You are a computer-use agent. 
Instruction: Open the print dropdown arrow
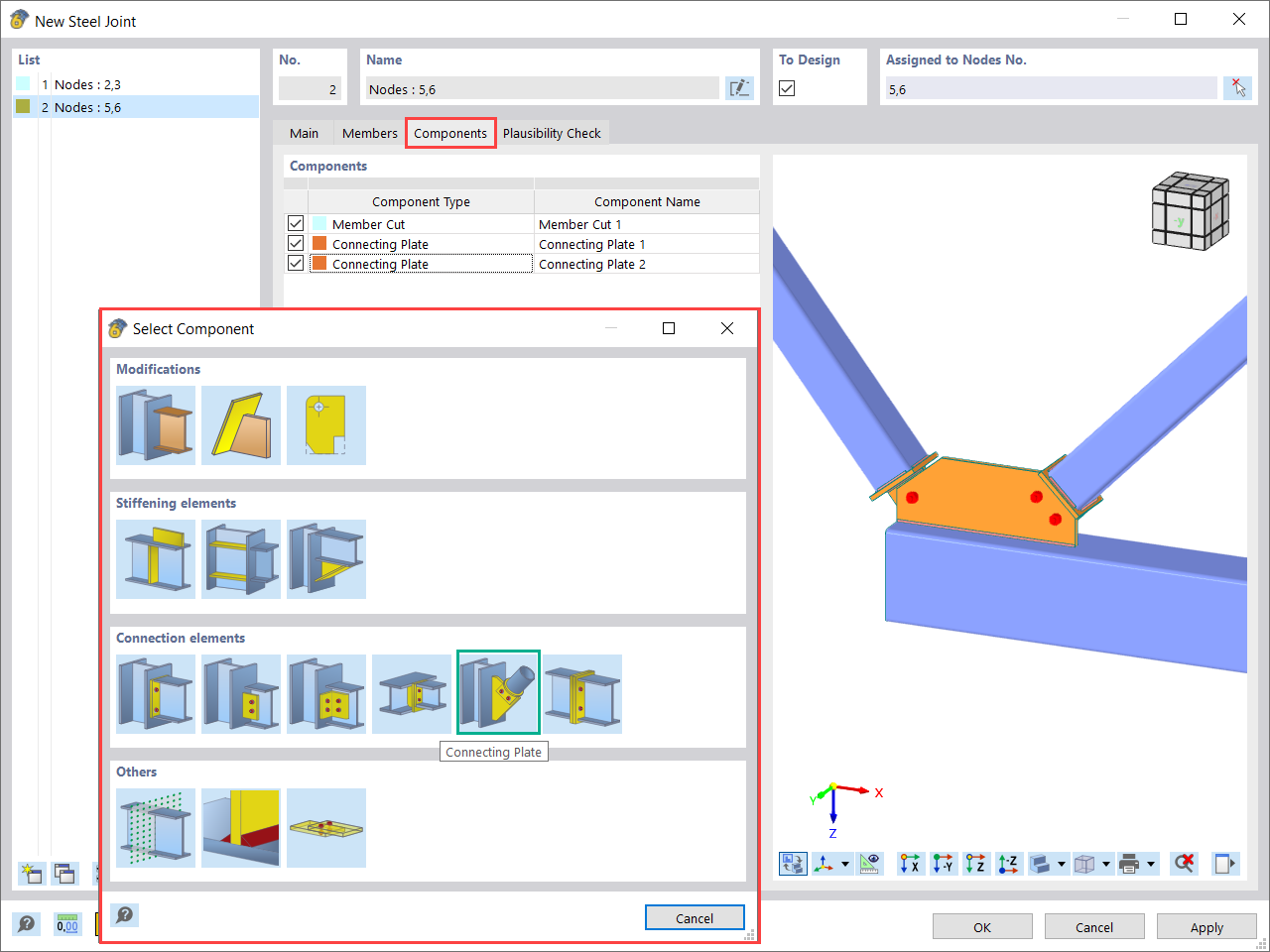tap(1151, 864)
